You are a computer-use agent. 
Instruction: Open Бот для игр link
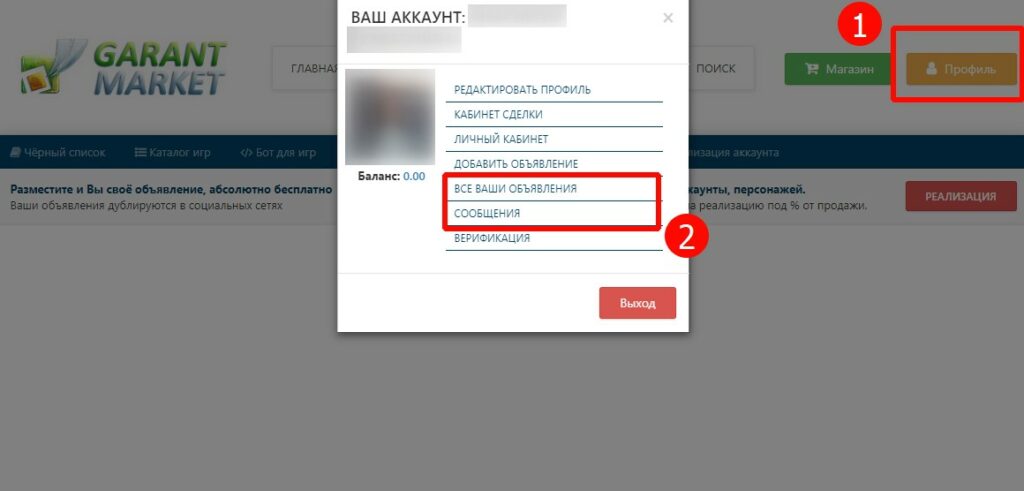pos(278,153)
